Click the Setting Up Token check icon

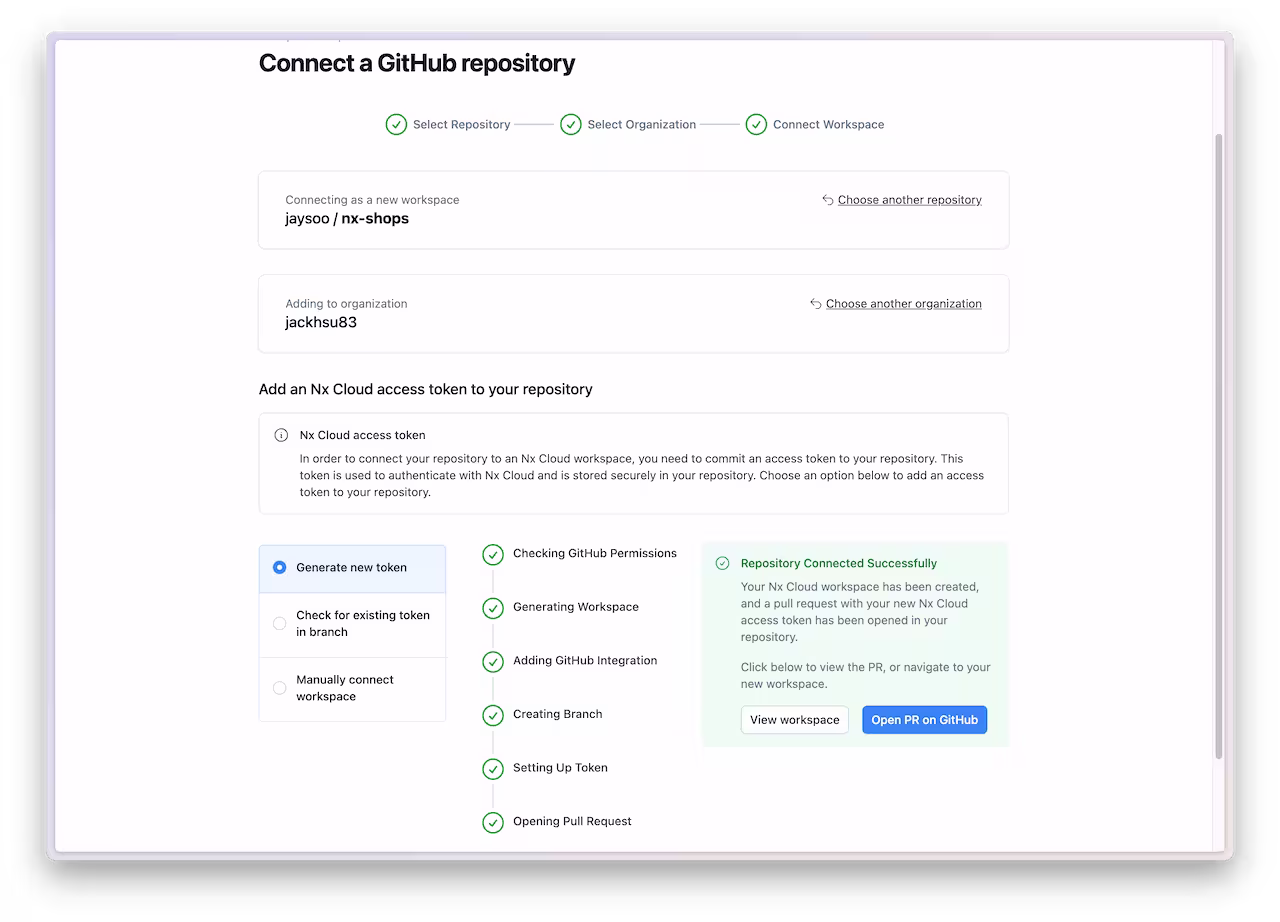pyautogui.click(x=493, y=769)
